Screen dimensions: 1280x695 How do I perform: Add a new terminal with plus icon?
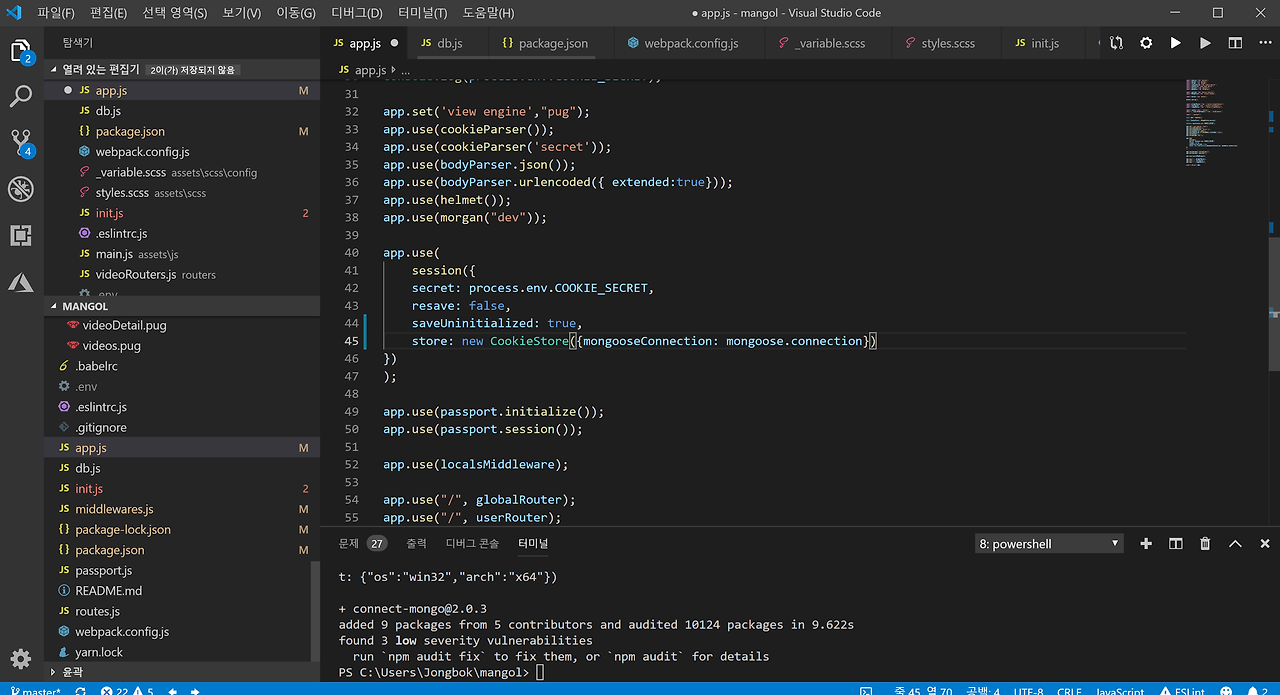pos(1146,543)
